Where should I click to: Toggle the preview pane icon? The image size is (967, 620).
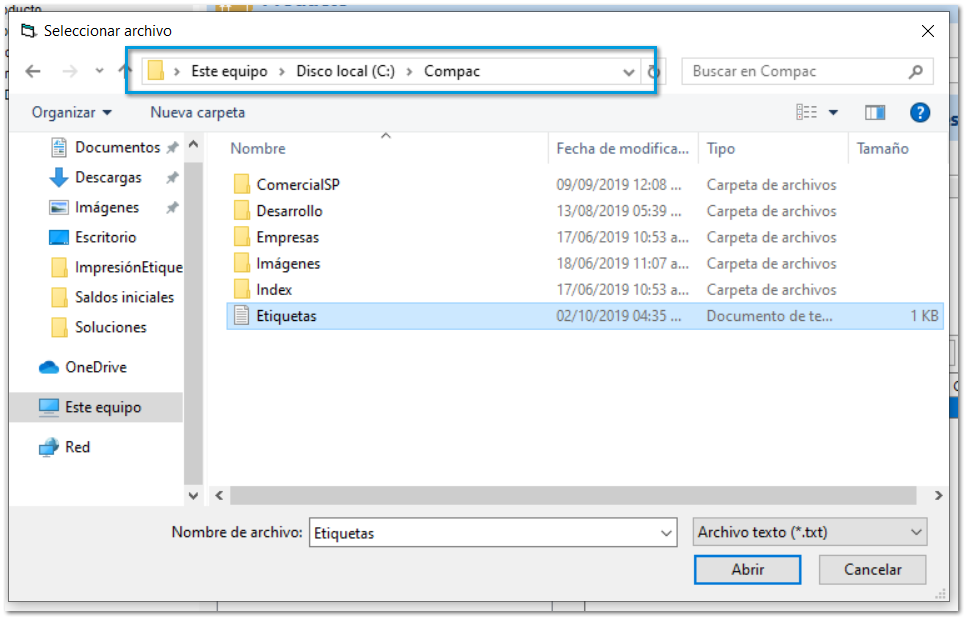click(875, 112)
